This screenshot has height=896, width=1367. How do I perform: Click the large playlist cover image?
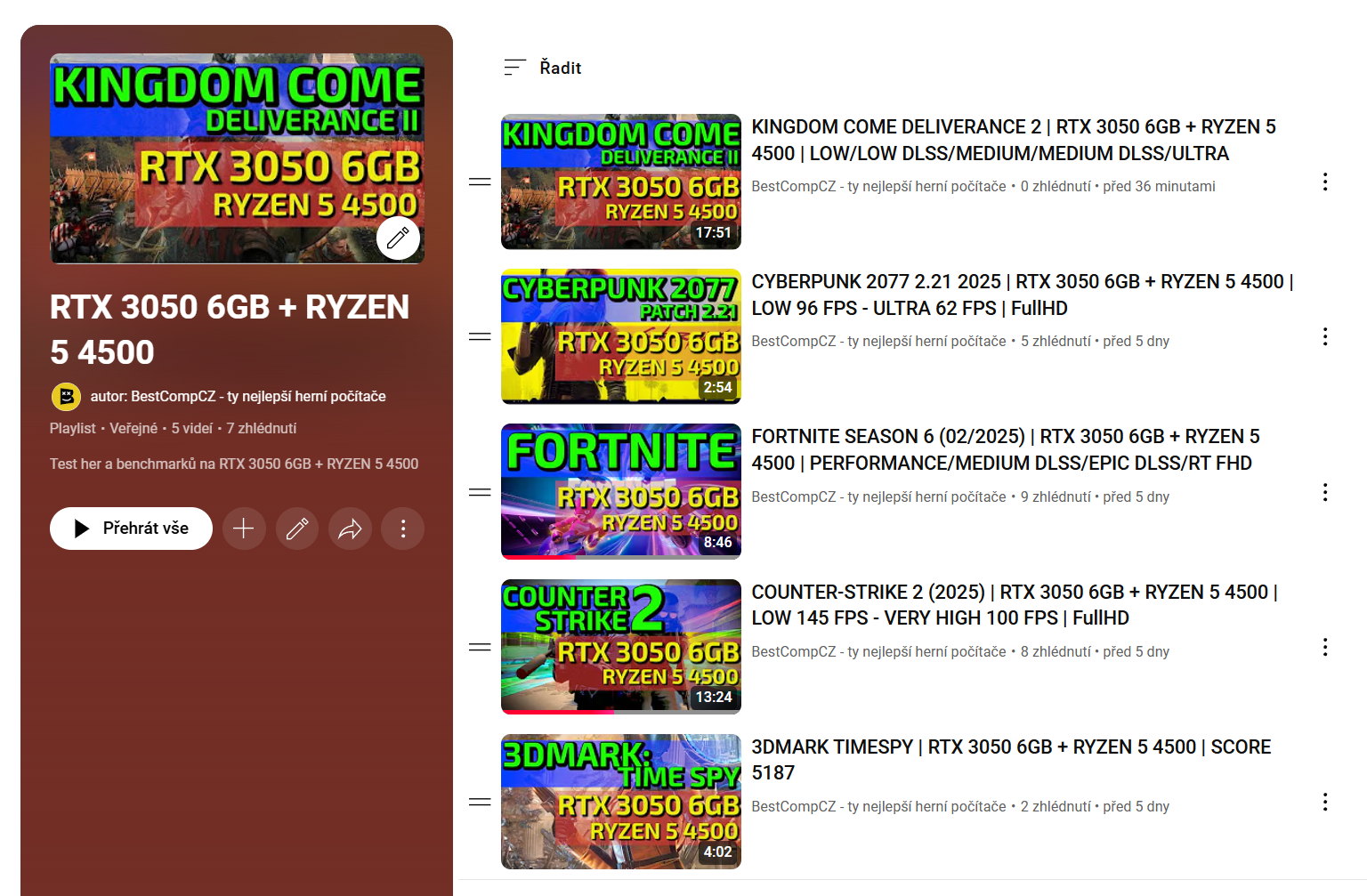(237, 158)
